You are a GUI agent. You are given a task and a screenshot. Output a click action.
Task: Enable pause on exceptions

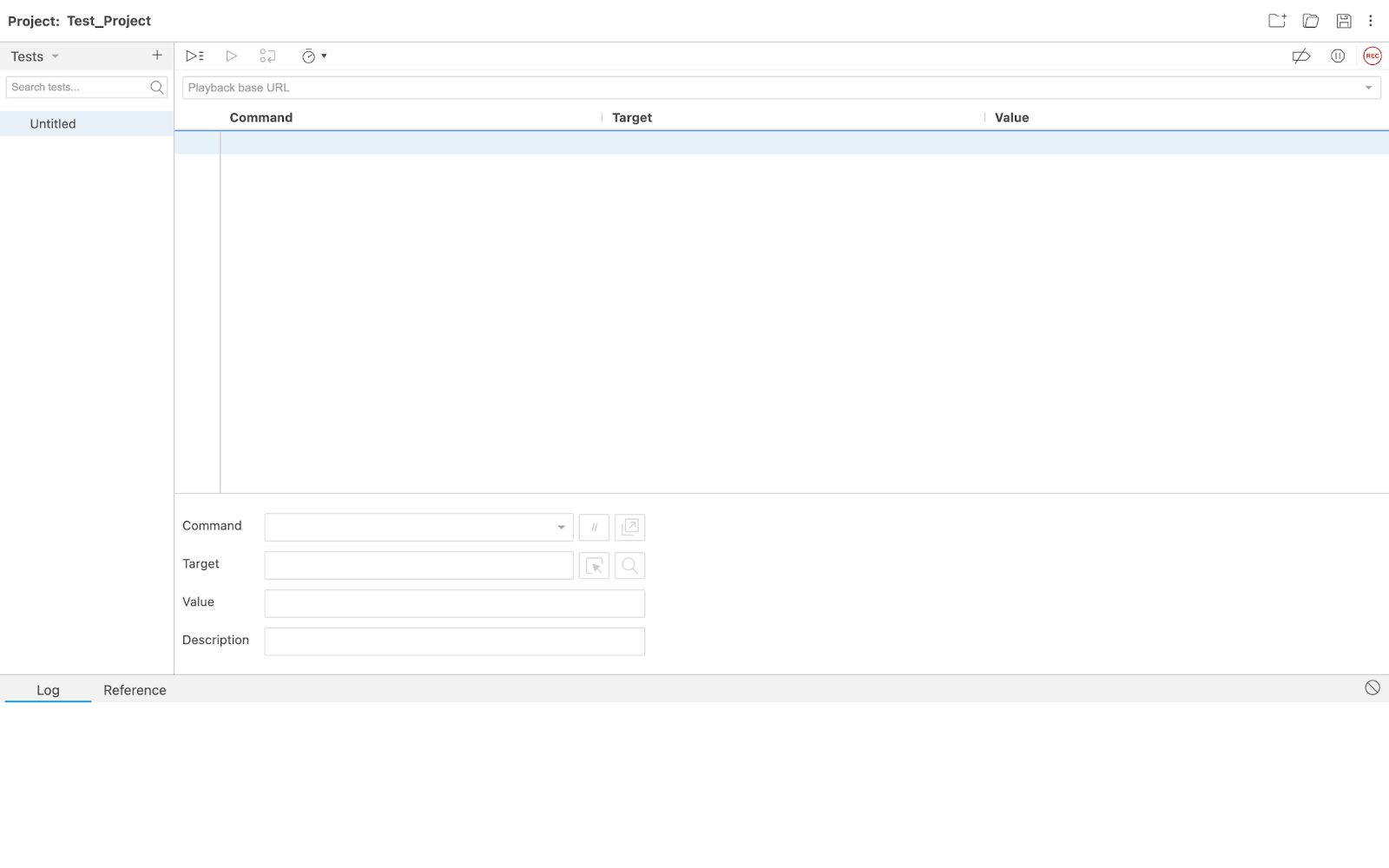(x=1337, y=56)
